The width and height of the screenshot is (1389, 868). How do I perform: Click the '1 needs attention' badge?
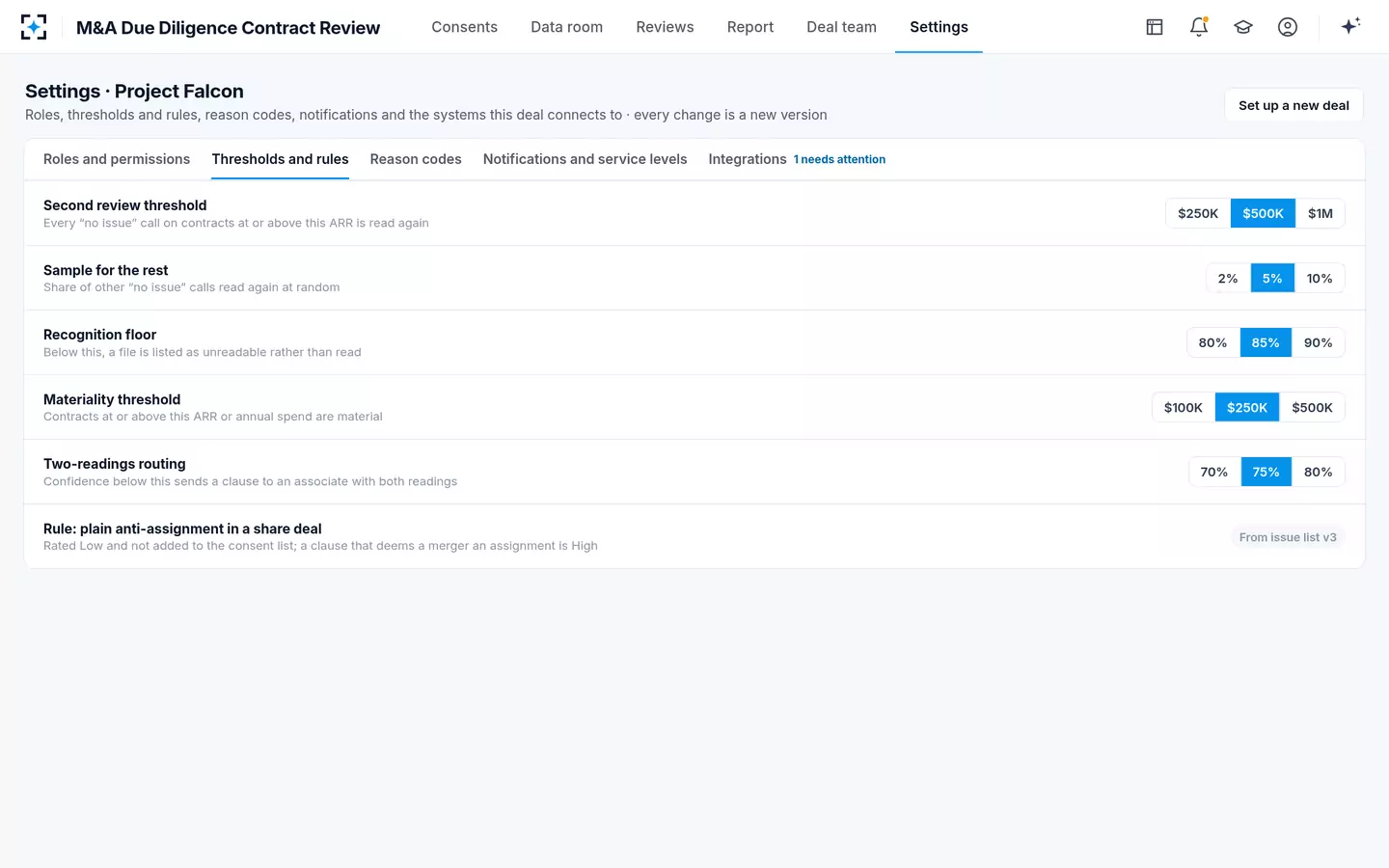pos(839,160)
